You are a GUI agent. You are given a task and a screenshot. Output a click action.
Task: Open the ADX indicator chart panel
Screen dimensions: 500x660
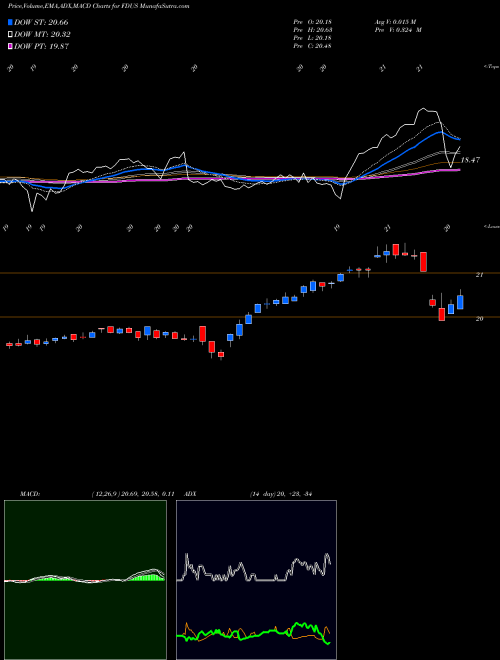coord(256,580)
